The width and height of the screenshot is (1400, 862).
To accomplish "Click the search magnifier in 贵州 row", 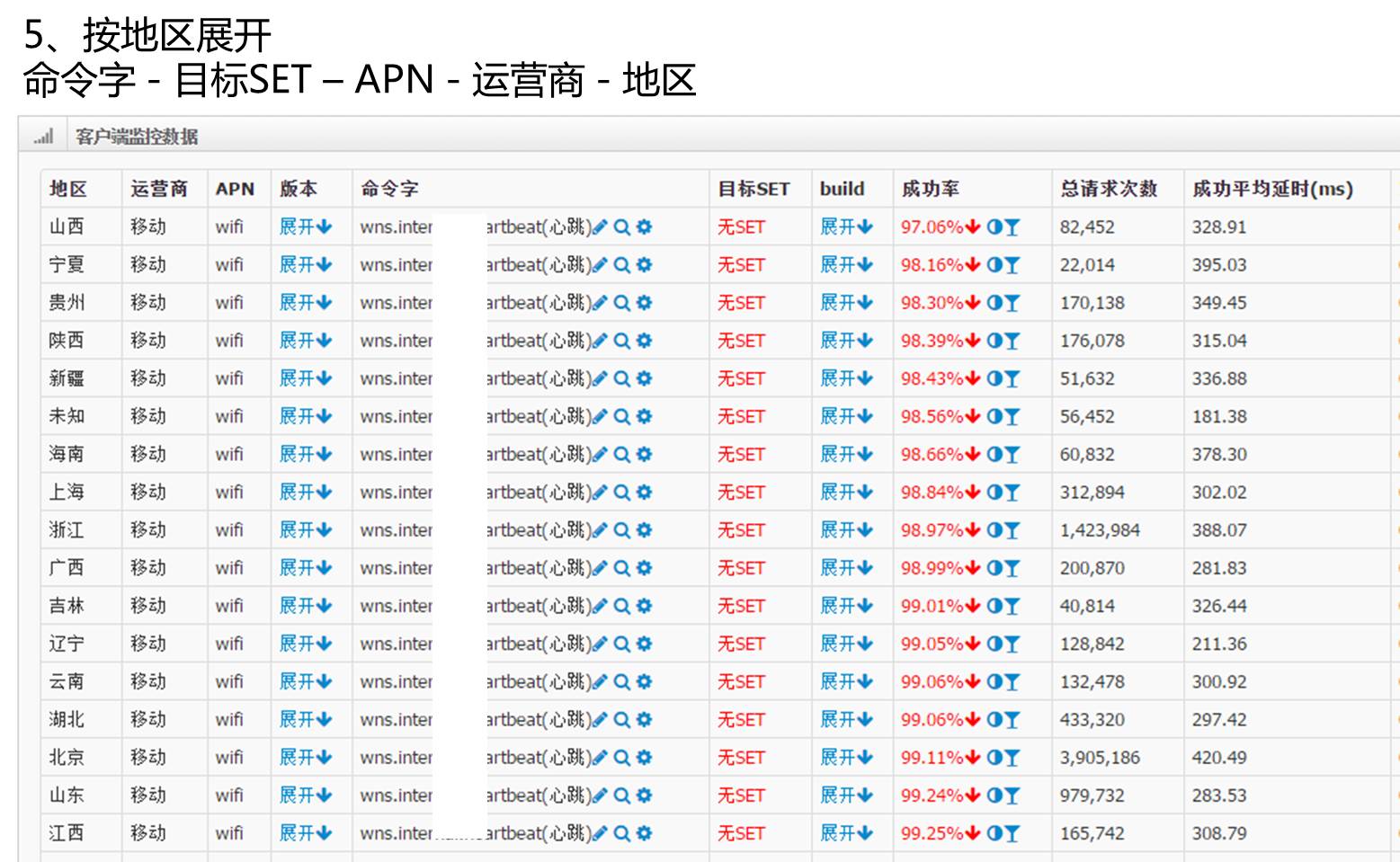I will pos(621,303).
